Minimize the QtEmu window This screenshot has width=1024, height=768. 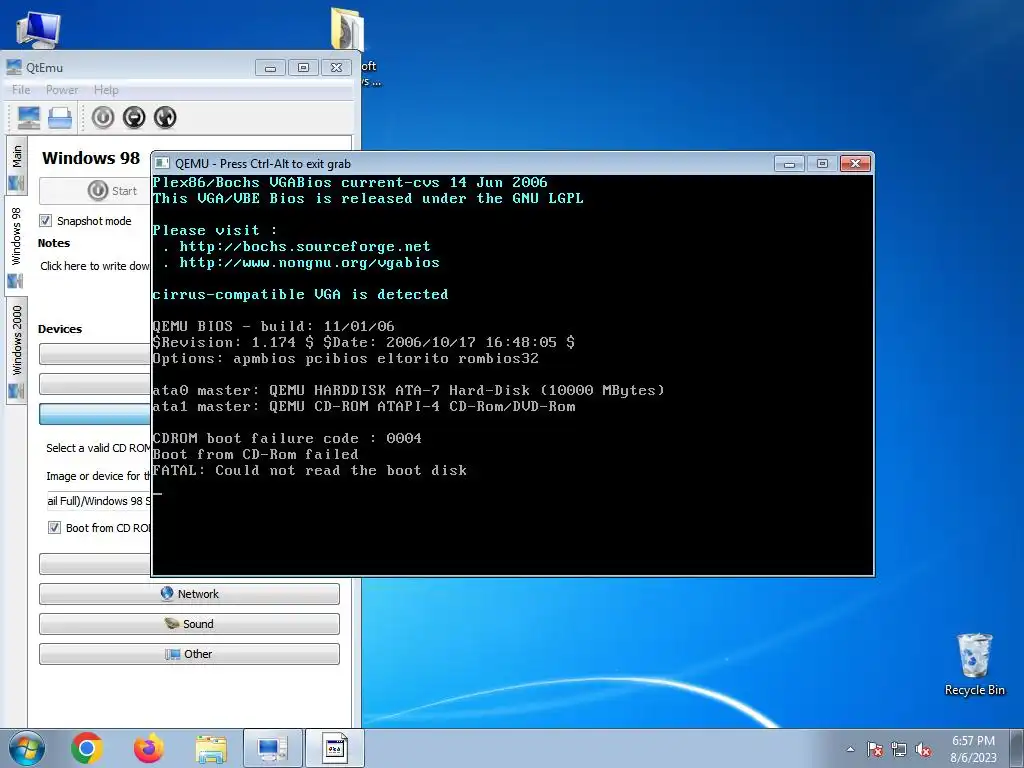pos(270,67)
